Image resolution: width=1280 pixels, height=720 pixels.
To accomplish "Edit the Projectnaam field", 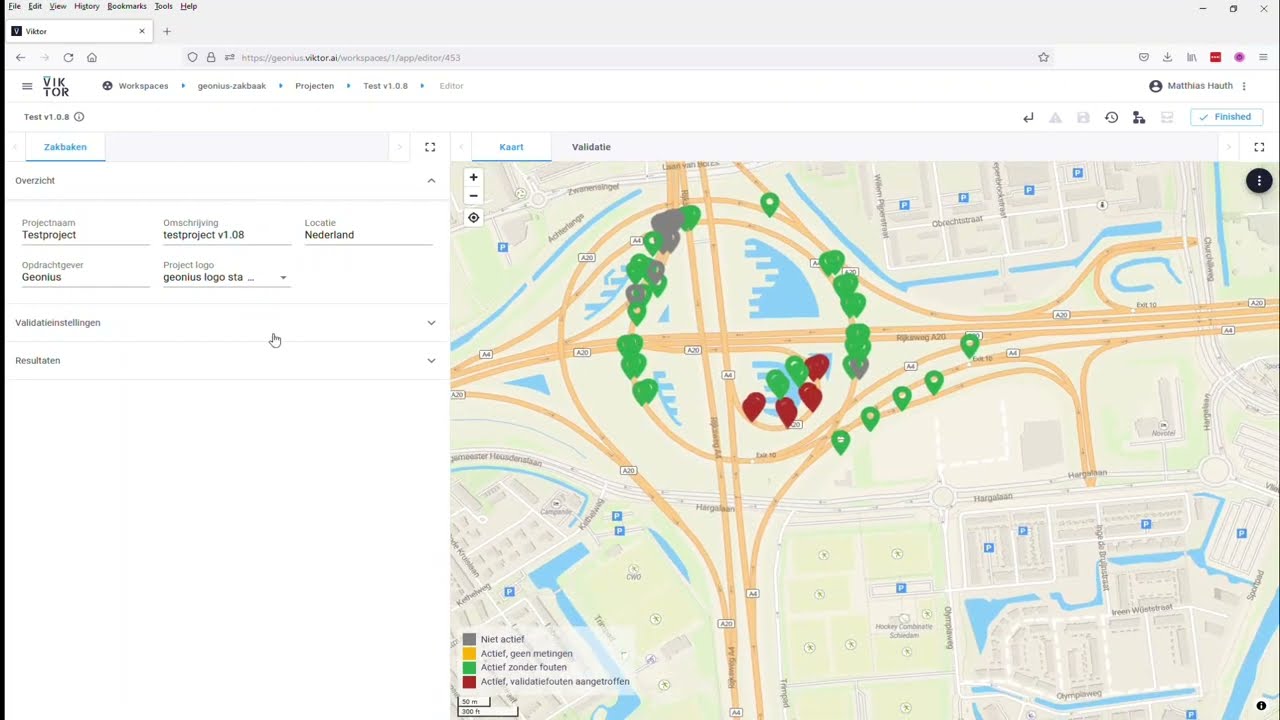I will click(x=86, y=235).
